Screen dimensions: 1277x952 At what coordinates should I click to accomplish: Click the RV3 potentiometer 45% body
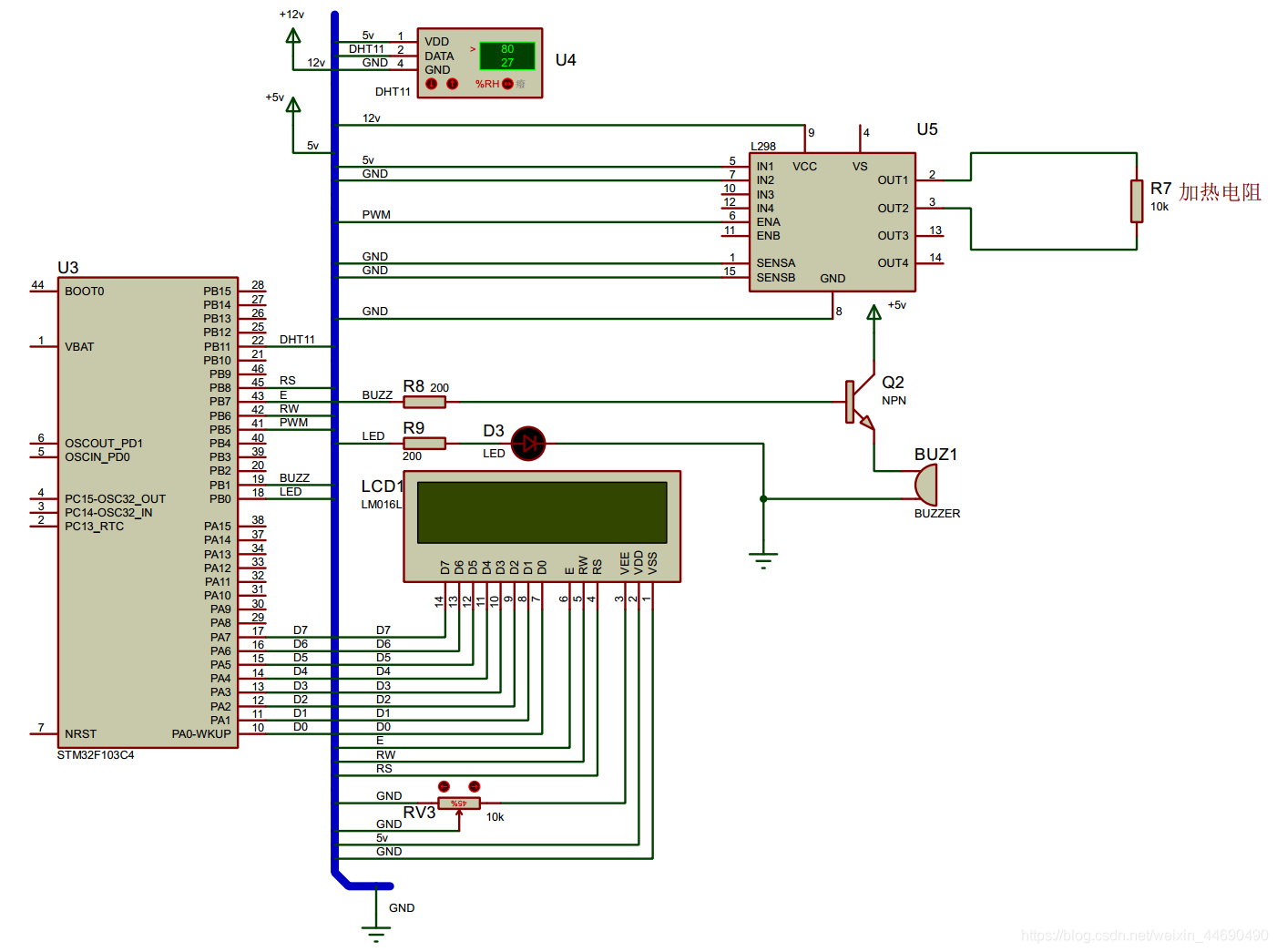[459, 803]
